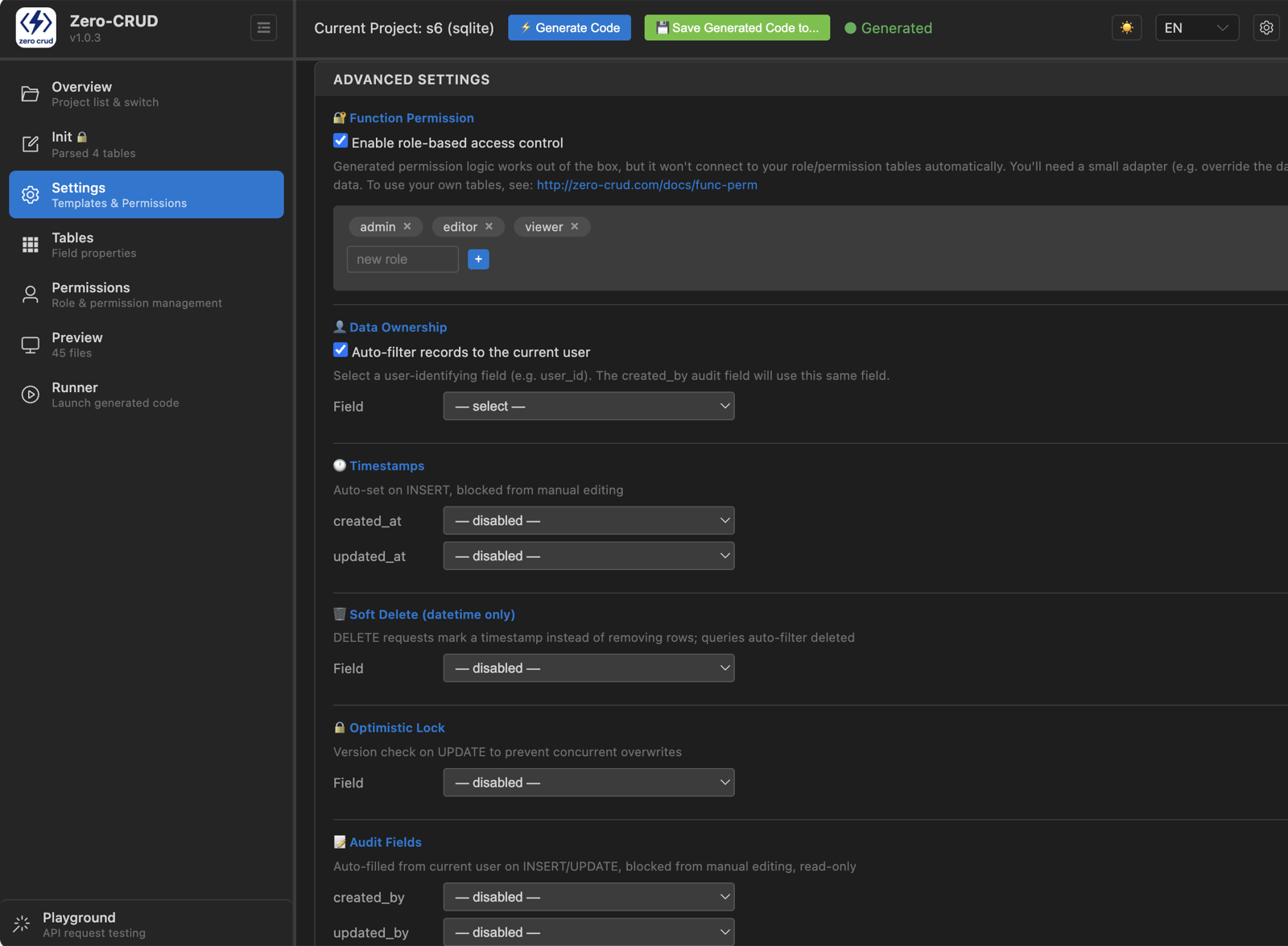Open the Data Ownership Field dropdown

[x=588, y=406]
